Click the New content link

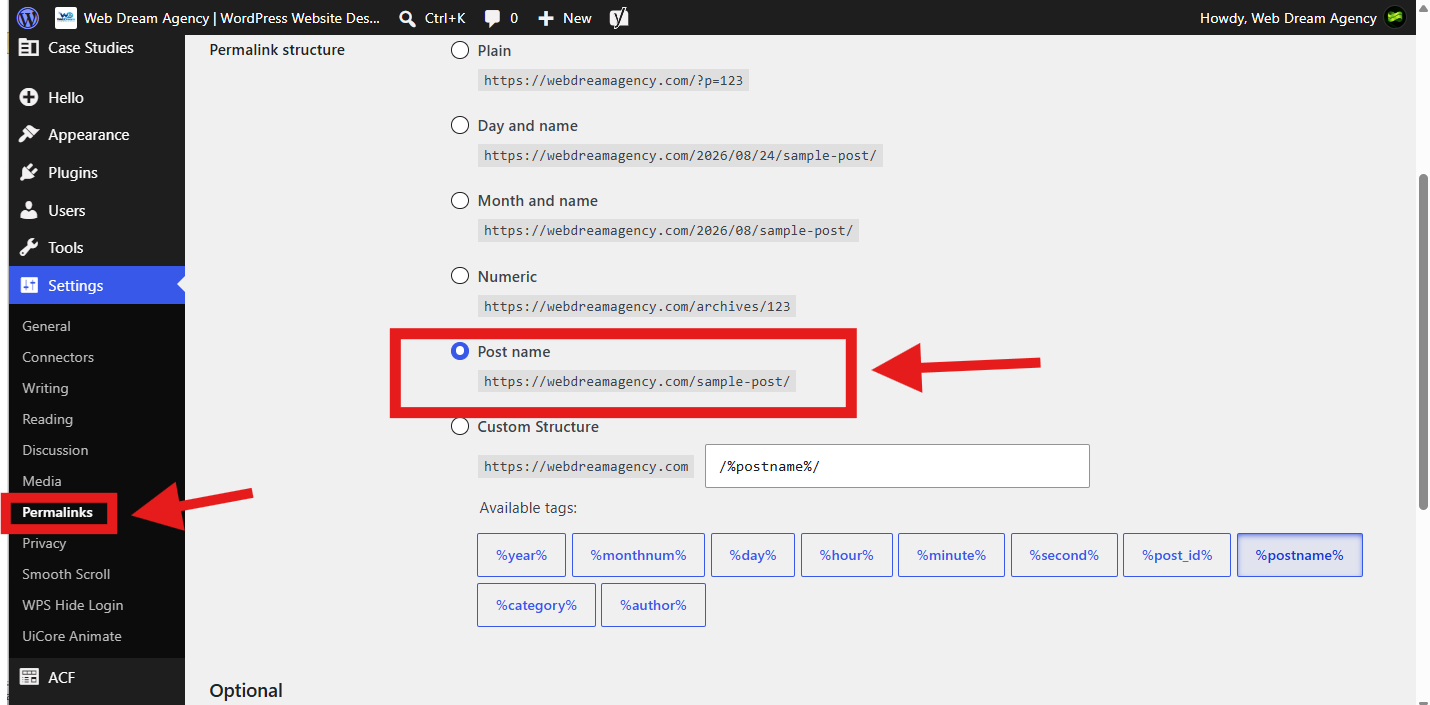point(565,18)
